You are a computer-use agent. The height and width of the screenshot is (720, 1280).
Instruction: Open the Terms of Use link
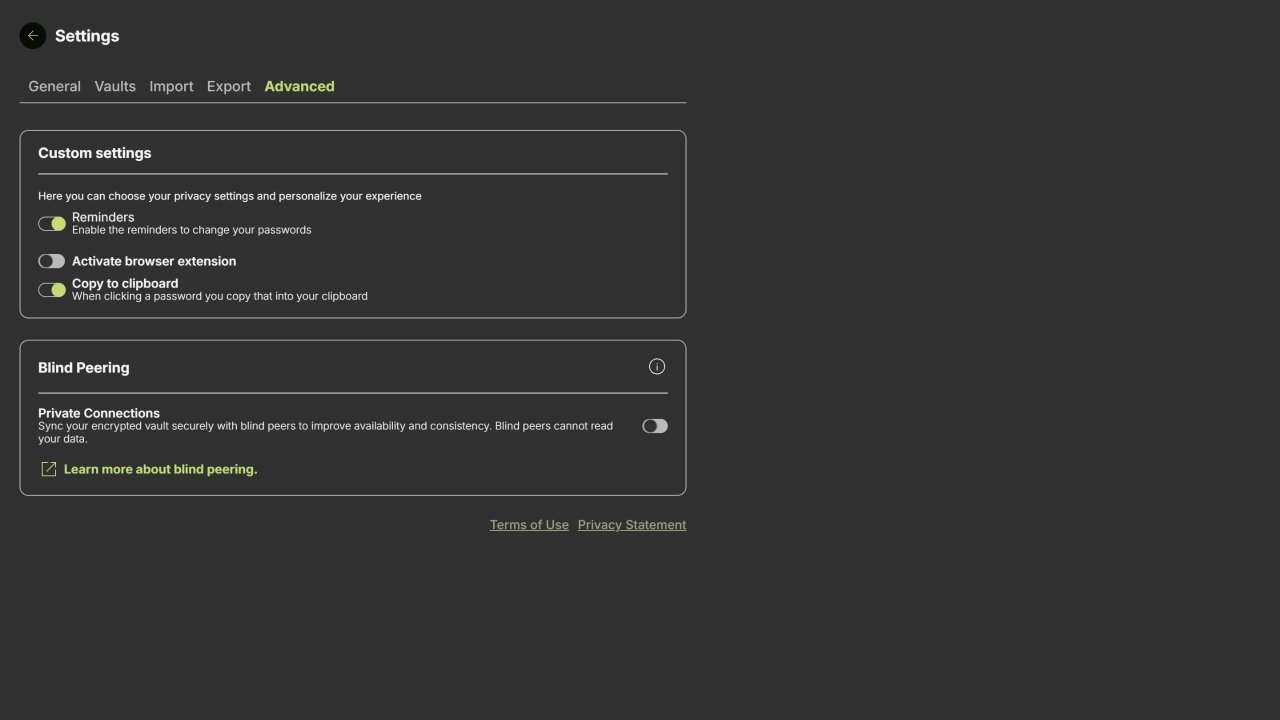pyautogui.click(x=529, y=525)
